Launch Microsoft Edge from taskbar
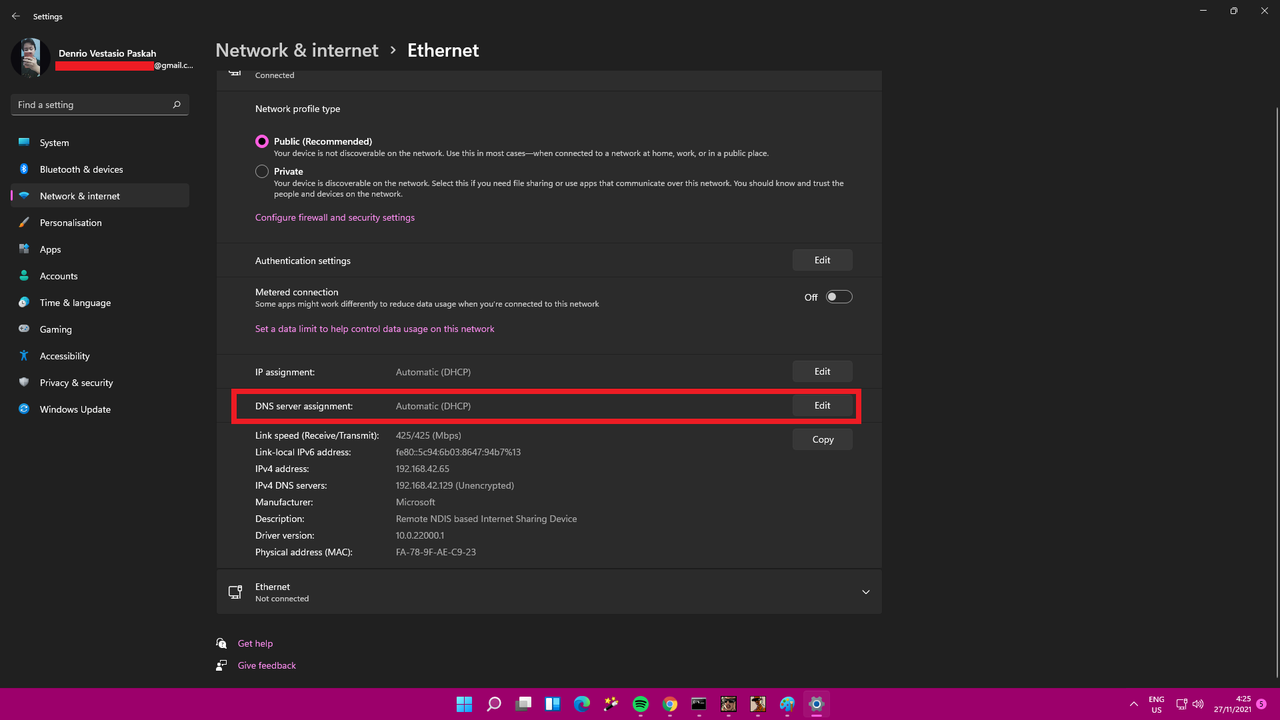 point(582,704)
